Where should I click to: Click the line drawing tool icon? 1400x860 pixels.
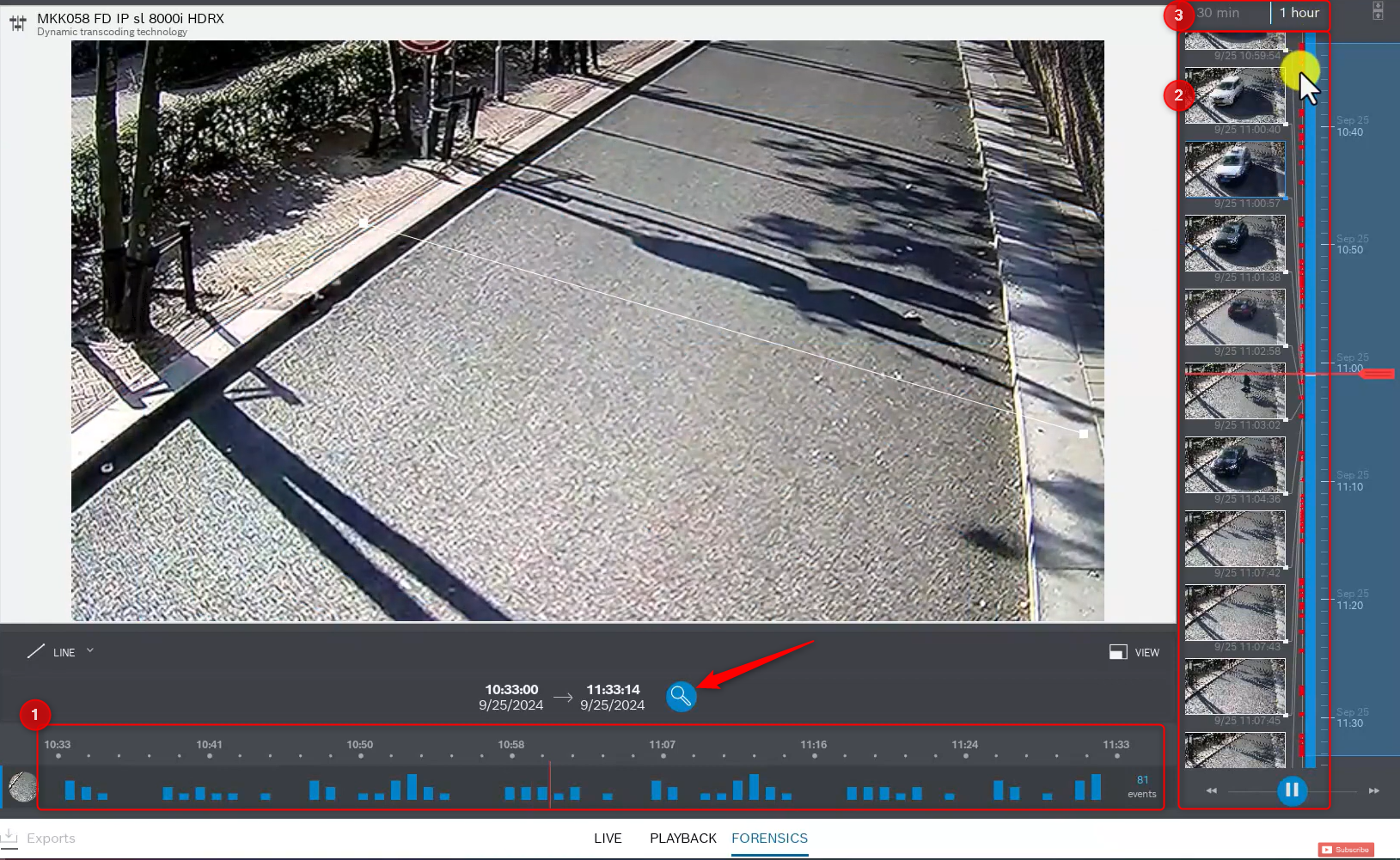click(35, 652)
